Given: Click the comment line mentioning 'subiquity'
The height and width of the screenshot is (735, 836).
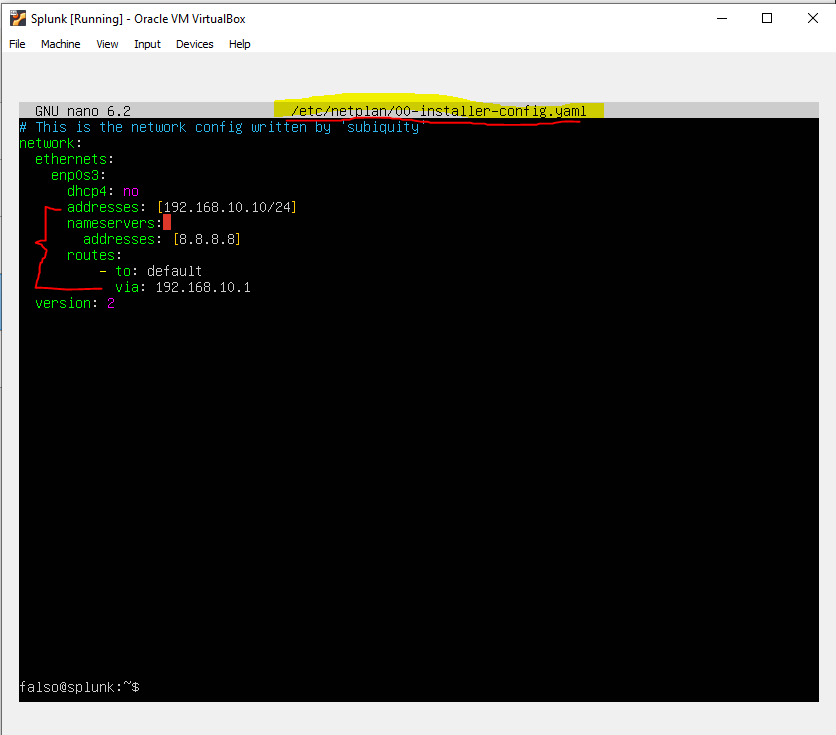Looking at the screenshot, I should click(x=222, y=127).
